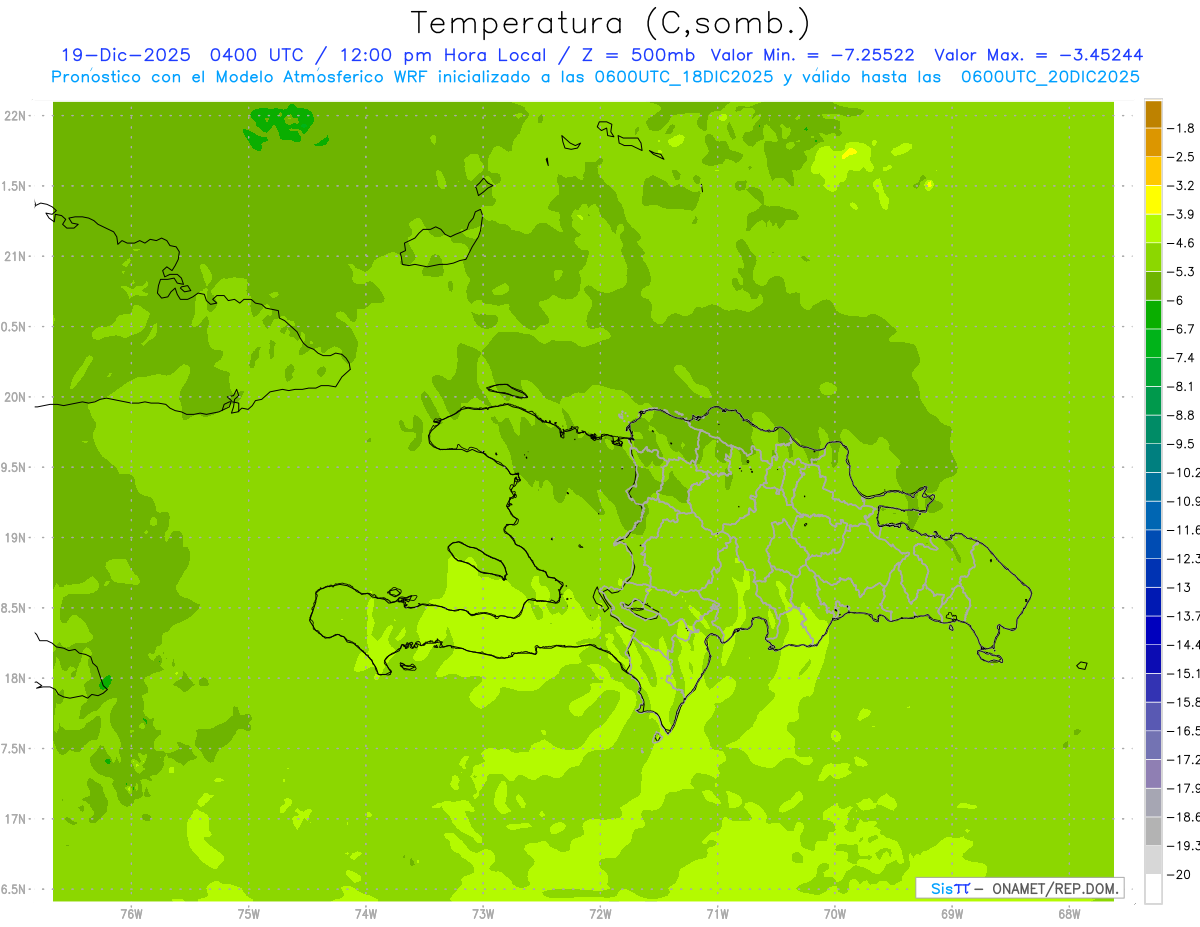1200x927 pixels.
Task: Click the 75W longitude label
Action: tap(249, 913)
